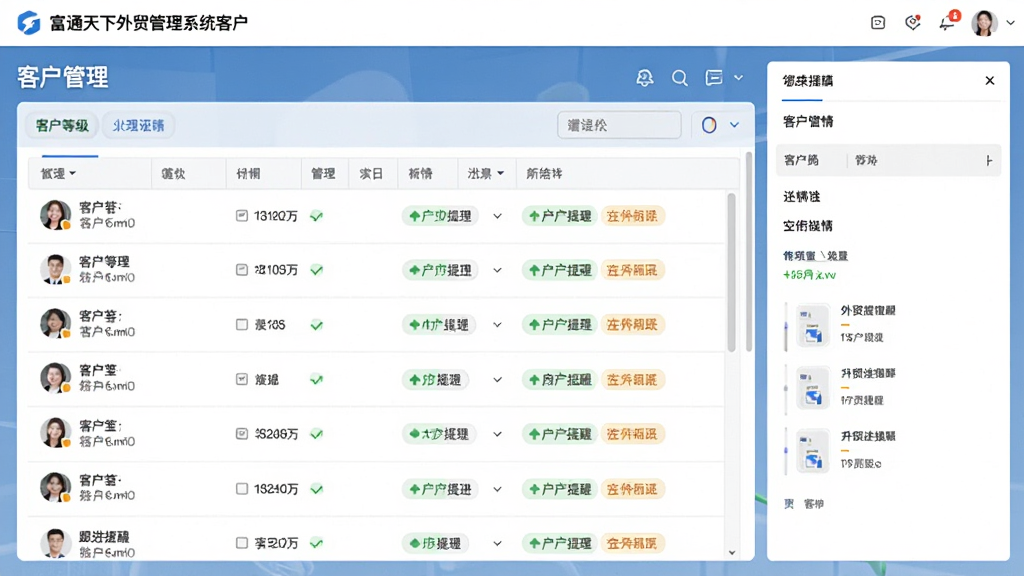Screen dimensions: 1024x576
Task: Toggle the checkbox in the third table row
Action: click(x=242, y=325)
